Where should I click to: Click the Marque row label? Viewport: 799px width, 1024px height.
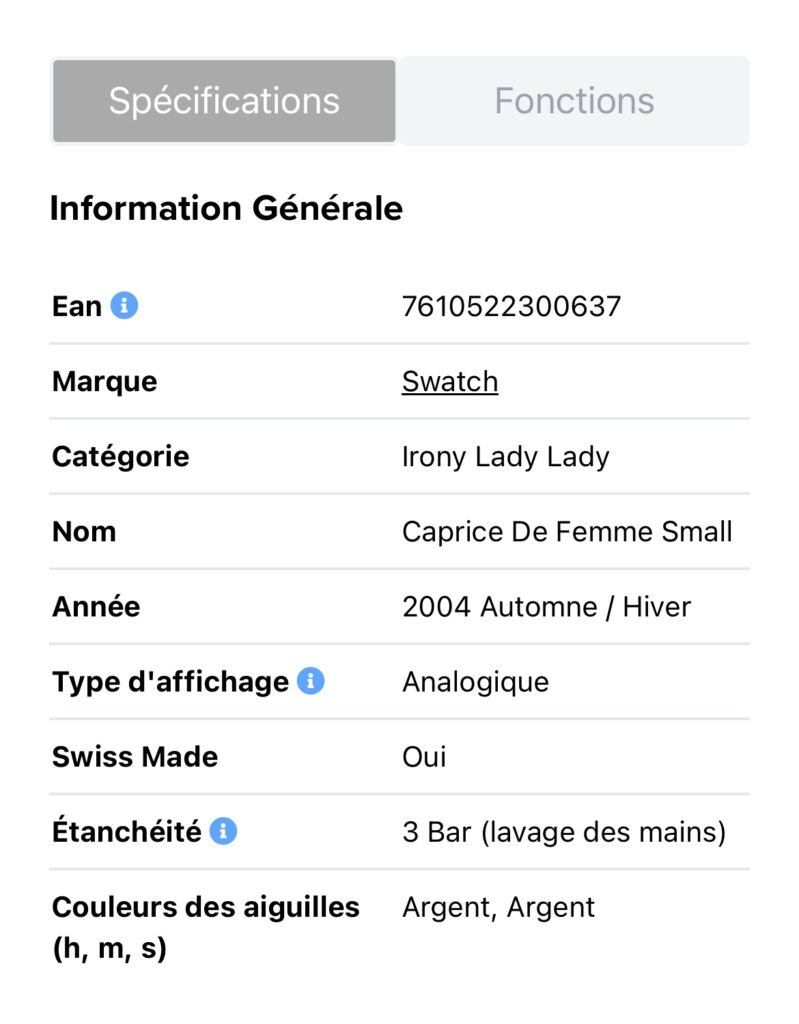(104, 382)
